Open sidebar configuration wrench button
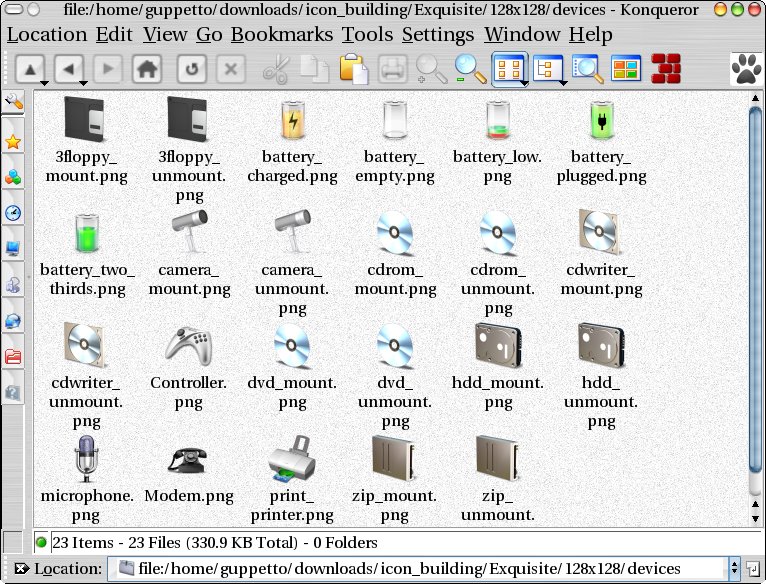Image resolution: width=766 pixels, height=584 pixels. (13, 102)
